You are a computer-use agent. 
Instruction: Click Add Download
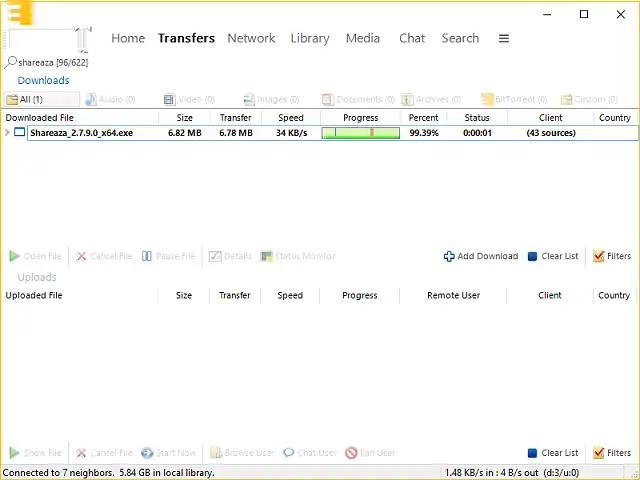pyautogui.click(x=481, y=256)
